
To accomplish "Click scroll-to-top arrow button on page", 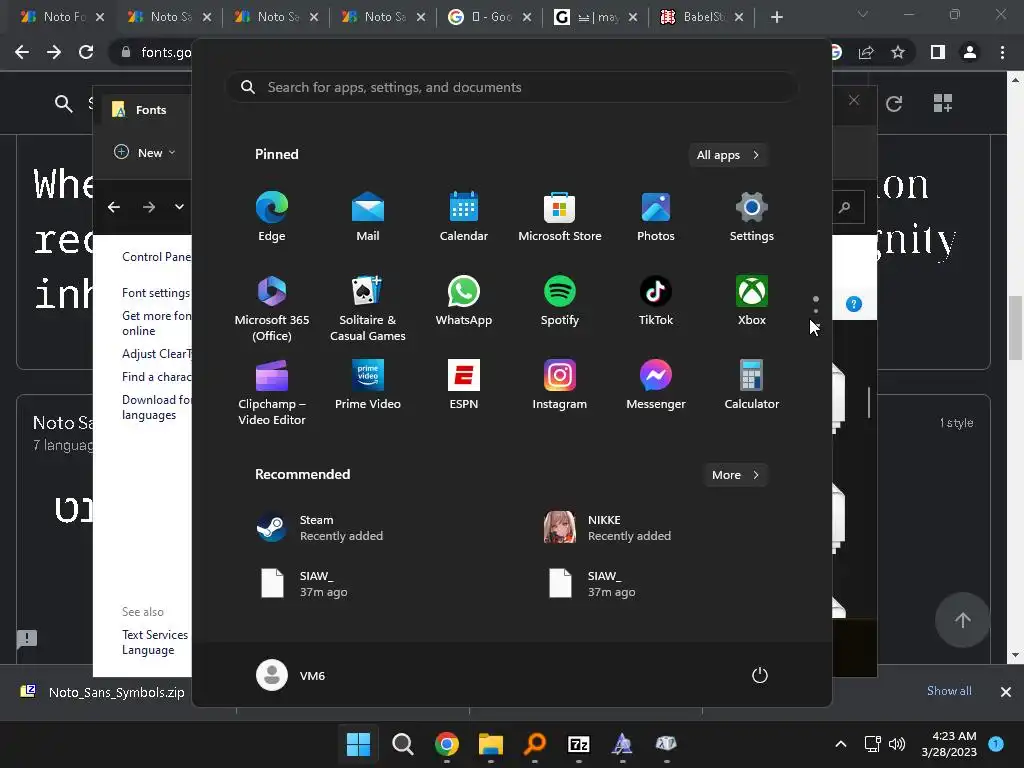I will pyautogui.click(x=963, y=620).
